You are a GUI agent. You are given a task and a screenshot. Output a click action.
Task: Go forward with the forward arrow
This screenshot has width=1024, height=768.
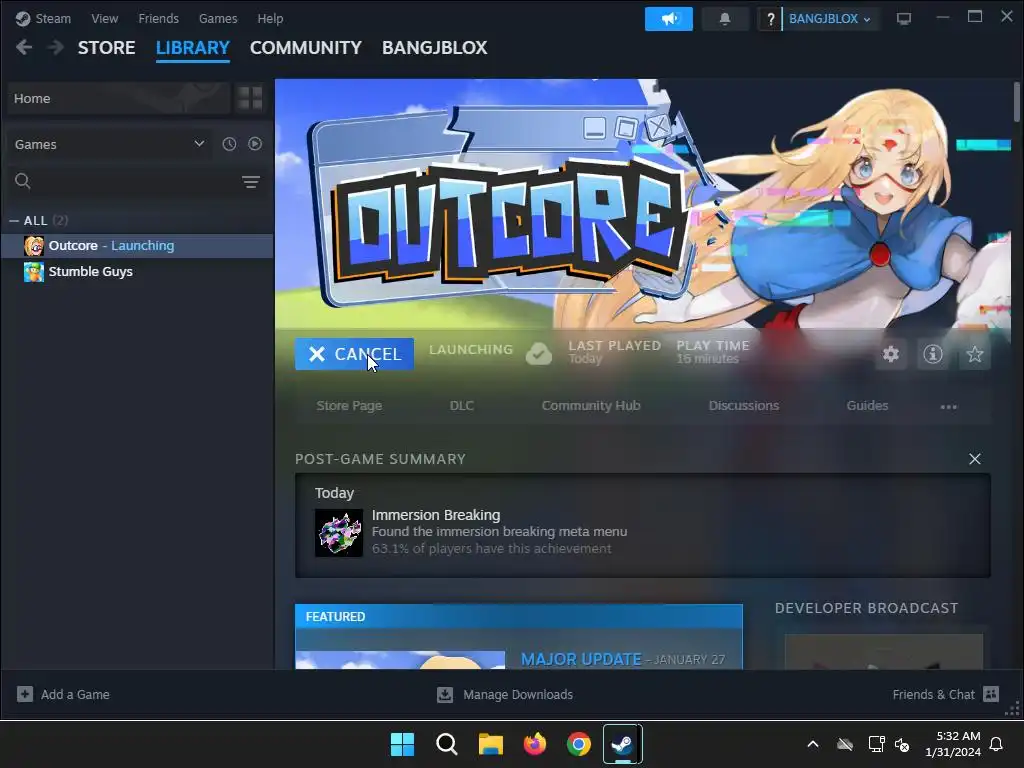pos(56,47)
